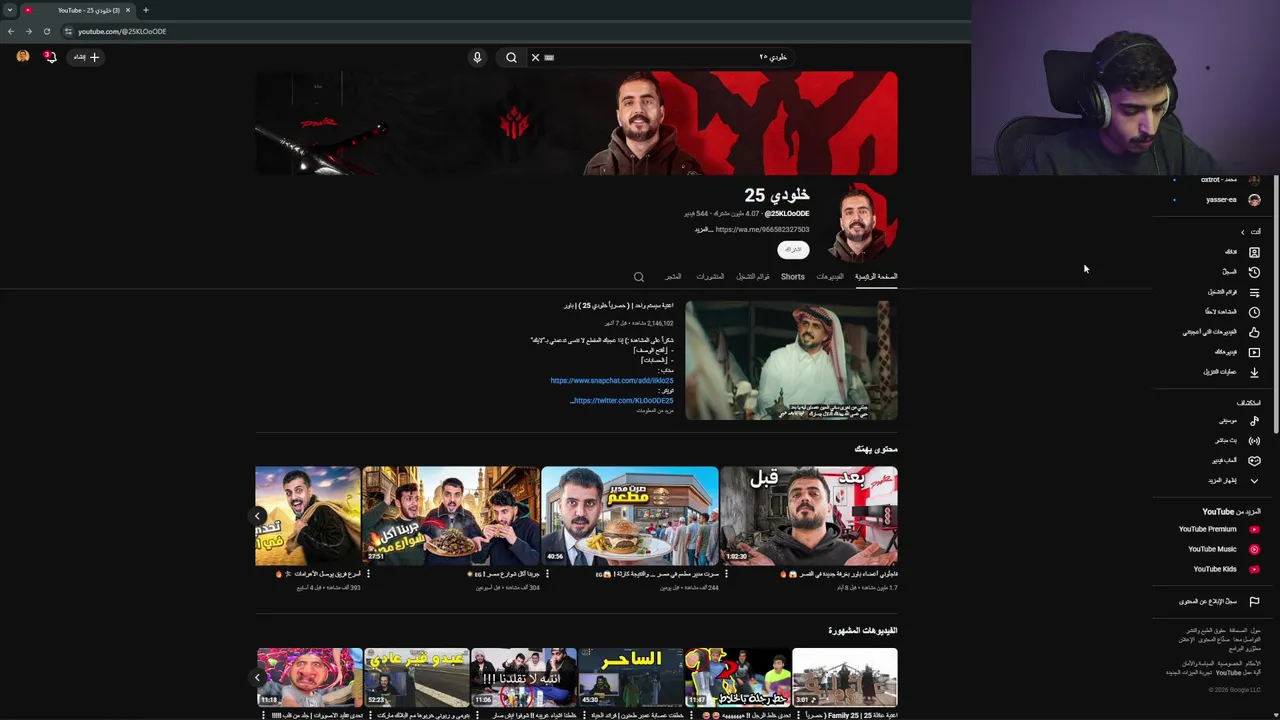Open the 52:23 popular video thumbnail
Viewport: 1280px width, 720px height.
pos(416,677)
